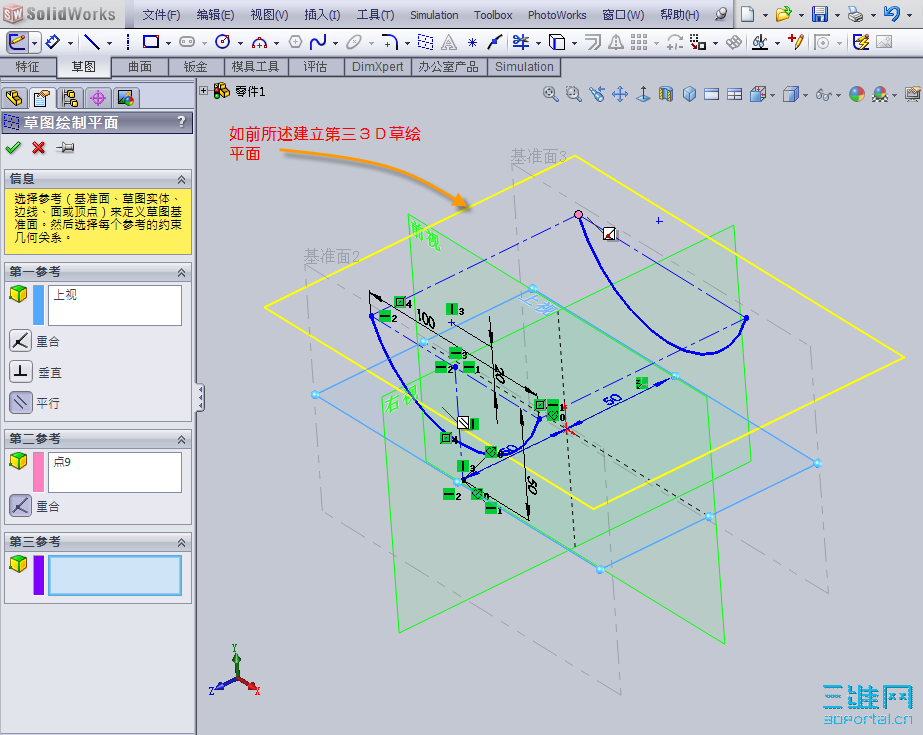Confirm with the green checkmark OK

pyautogui.click(x=13, y=148)
